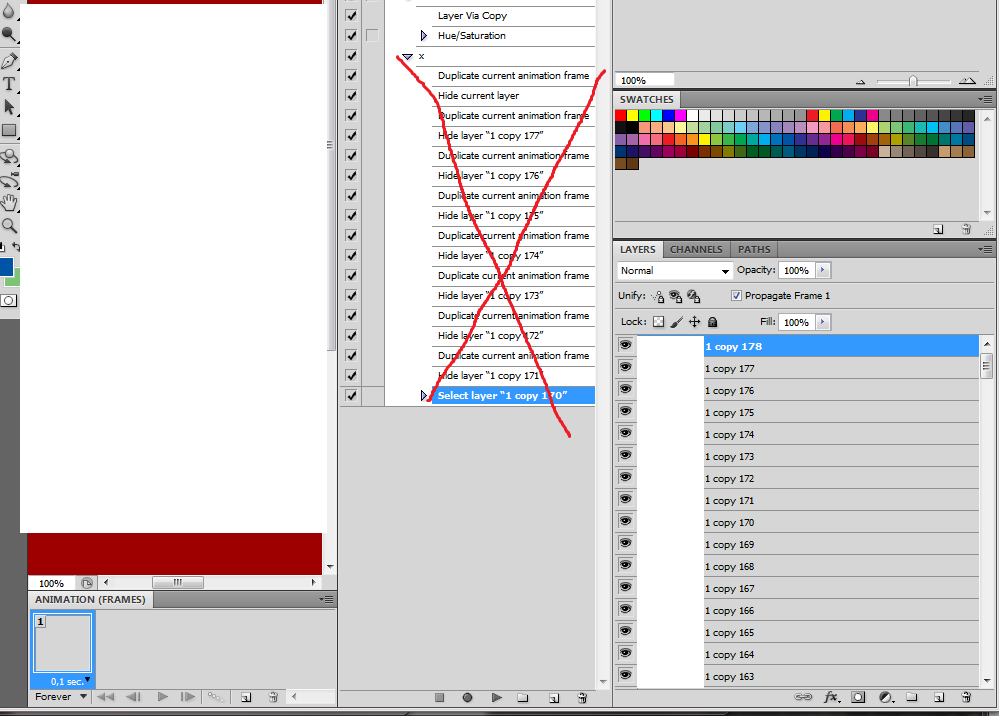Delete layer using Layers panel trash icon

click(965, 697)
